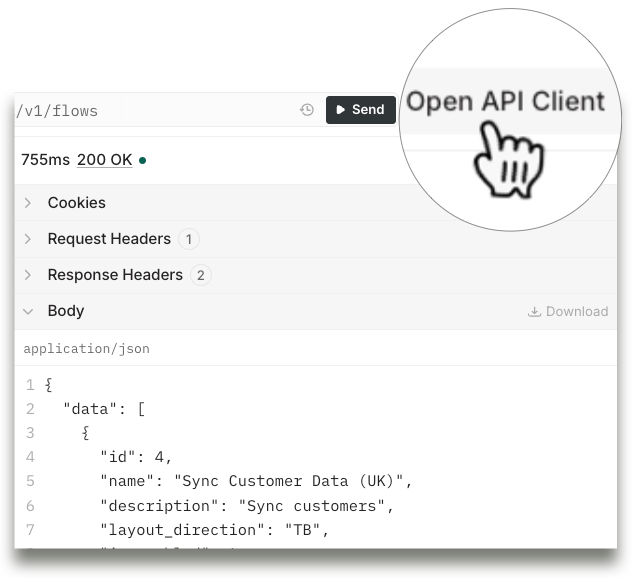Click the Request Headers count badge 1
The height and width of the screenshot is (578, 637).
point(189,239)
